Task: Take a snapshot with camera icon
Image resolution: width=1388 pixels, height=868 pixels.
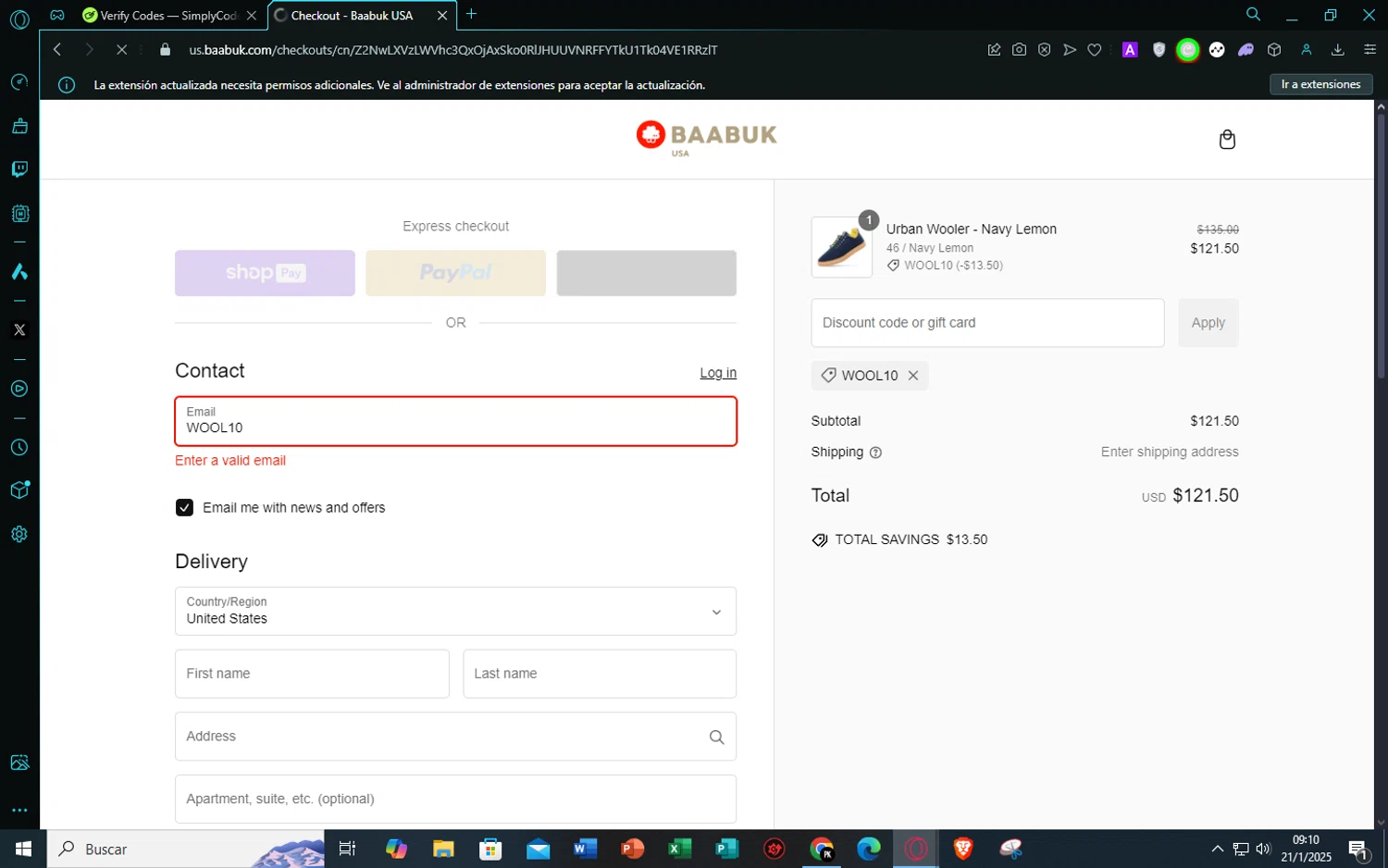Action: pyautogui.click(x=1019, y=50)
